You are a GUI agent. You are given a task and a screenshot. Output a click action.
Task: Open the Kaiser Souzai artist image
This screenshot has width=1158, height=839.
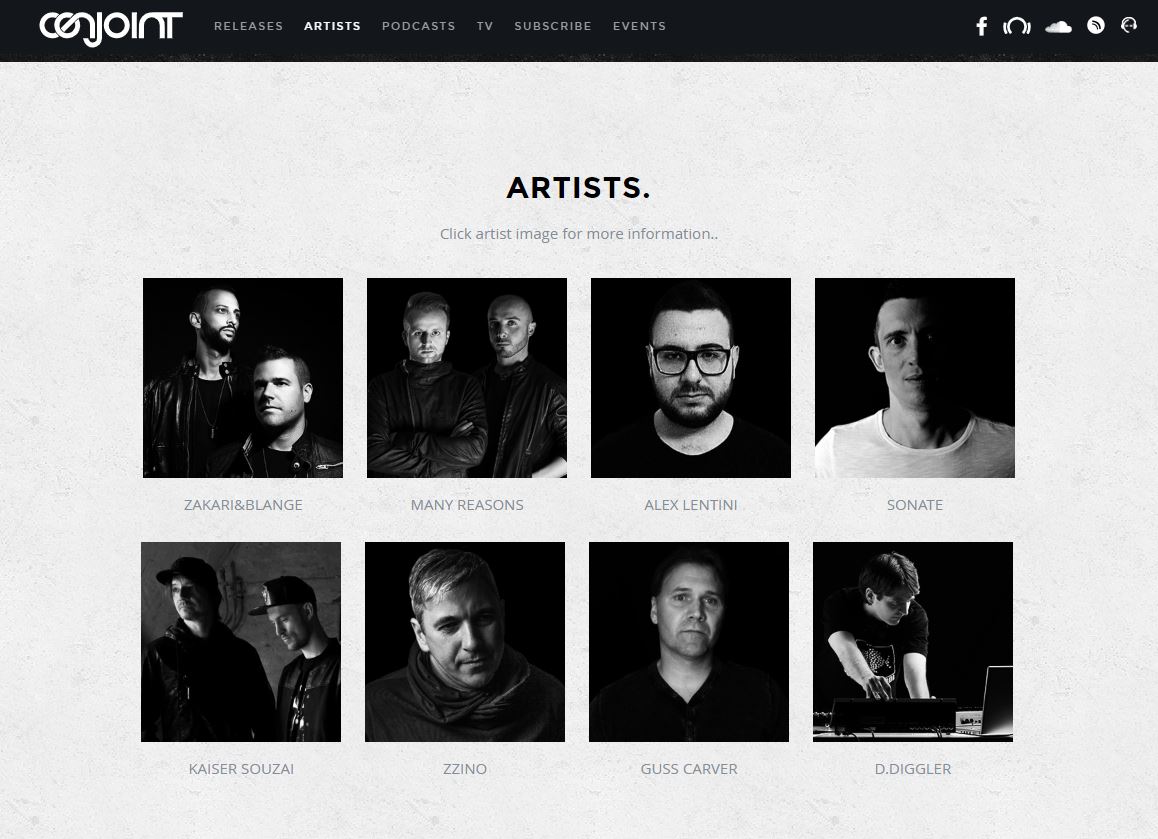241,642
